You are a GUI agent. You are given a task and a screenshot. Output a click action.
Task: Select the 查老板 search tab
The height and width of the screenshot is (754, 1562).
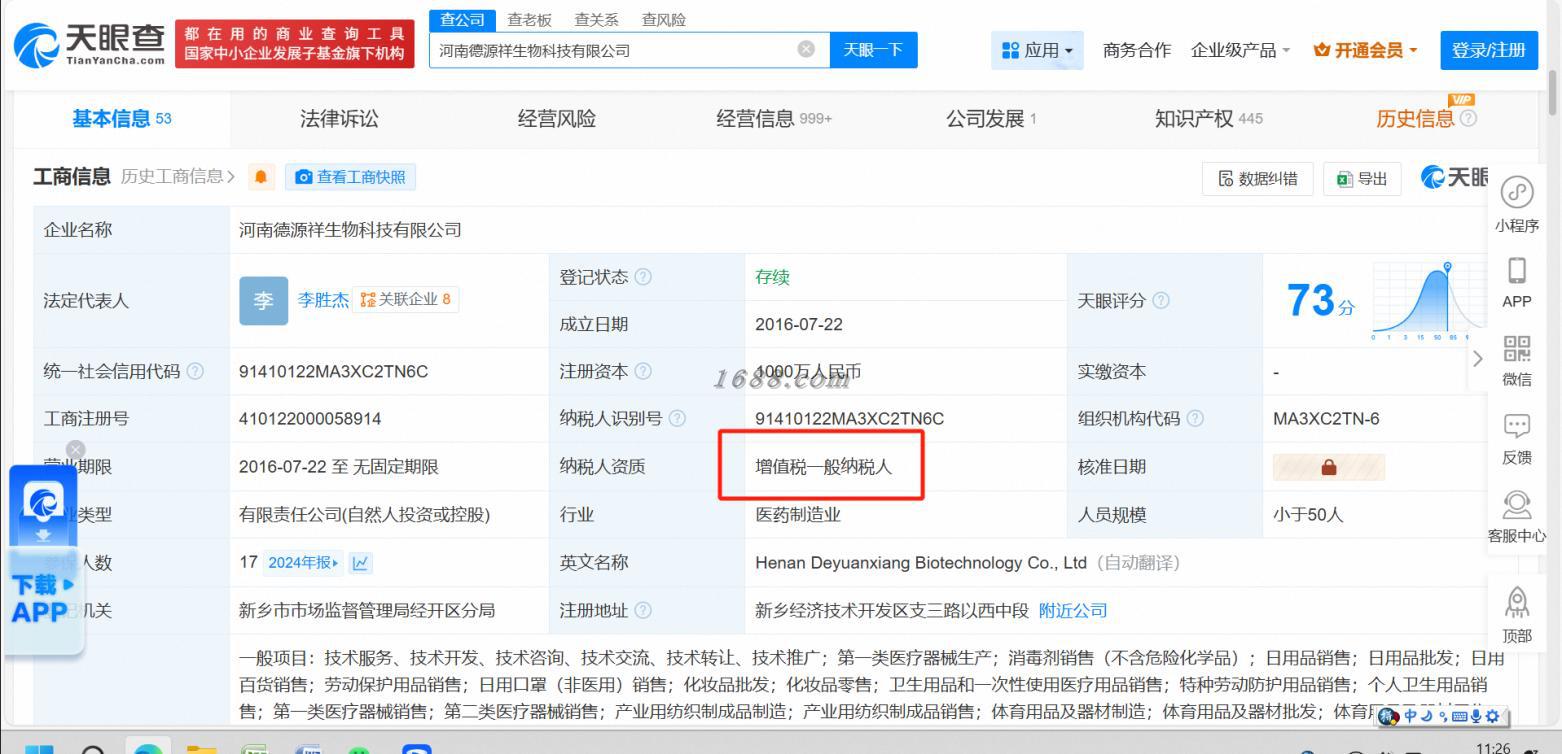click(x=528, y=20)
